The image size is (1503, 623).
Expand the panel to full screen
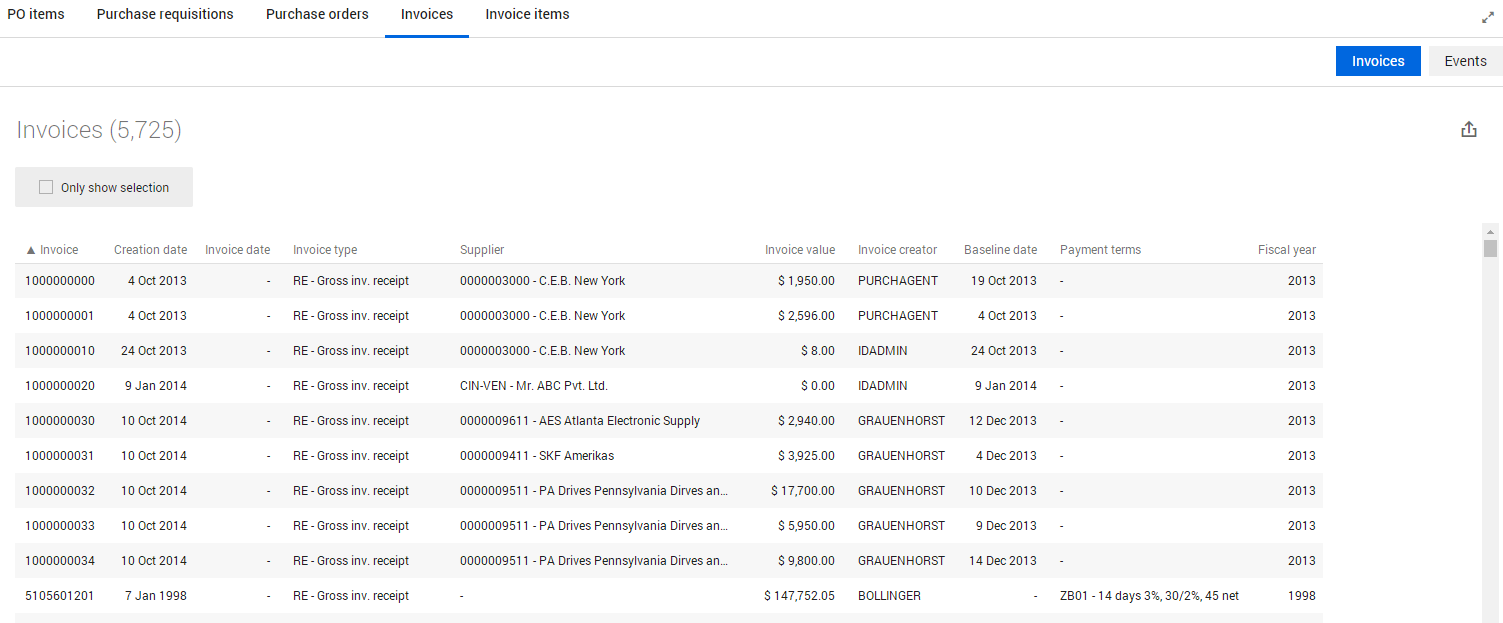(1487, 17)
